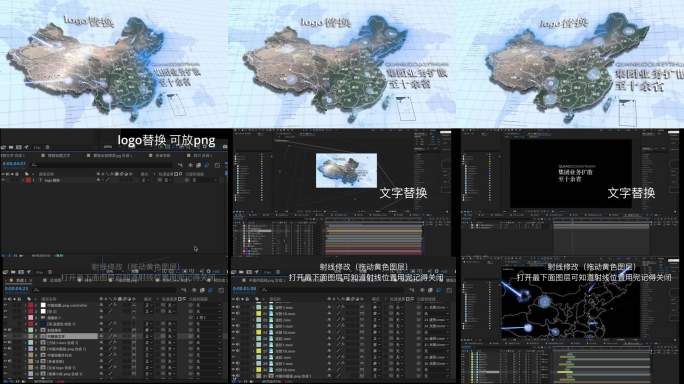
Task: Click ray map viewer in right 射线修改 window
Action: point(571,302)
